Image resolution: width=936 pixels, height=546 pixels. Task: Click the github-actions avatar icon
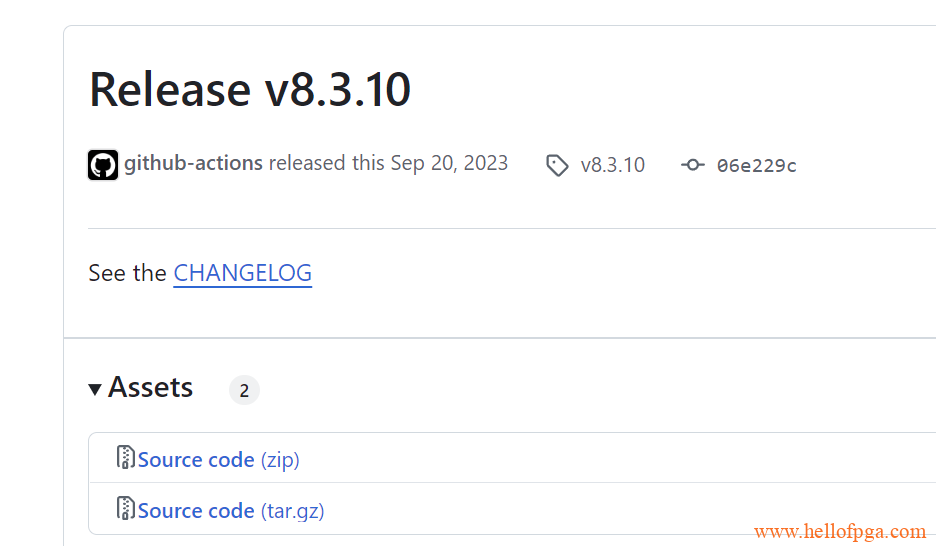[103, 165]
